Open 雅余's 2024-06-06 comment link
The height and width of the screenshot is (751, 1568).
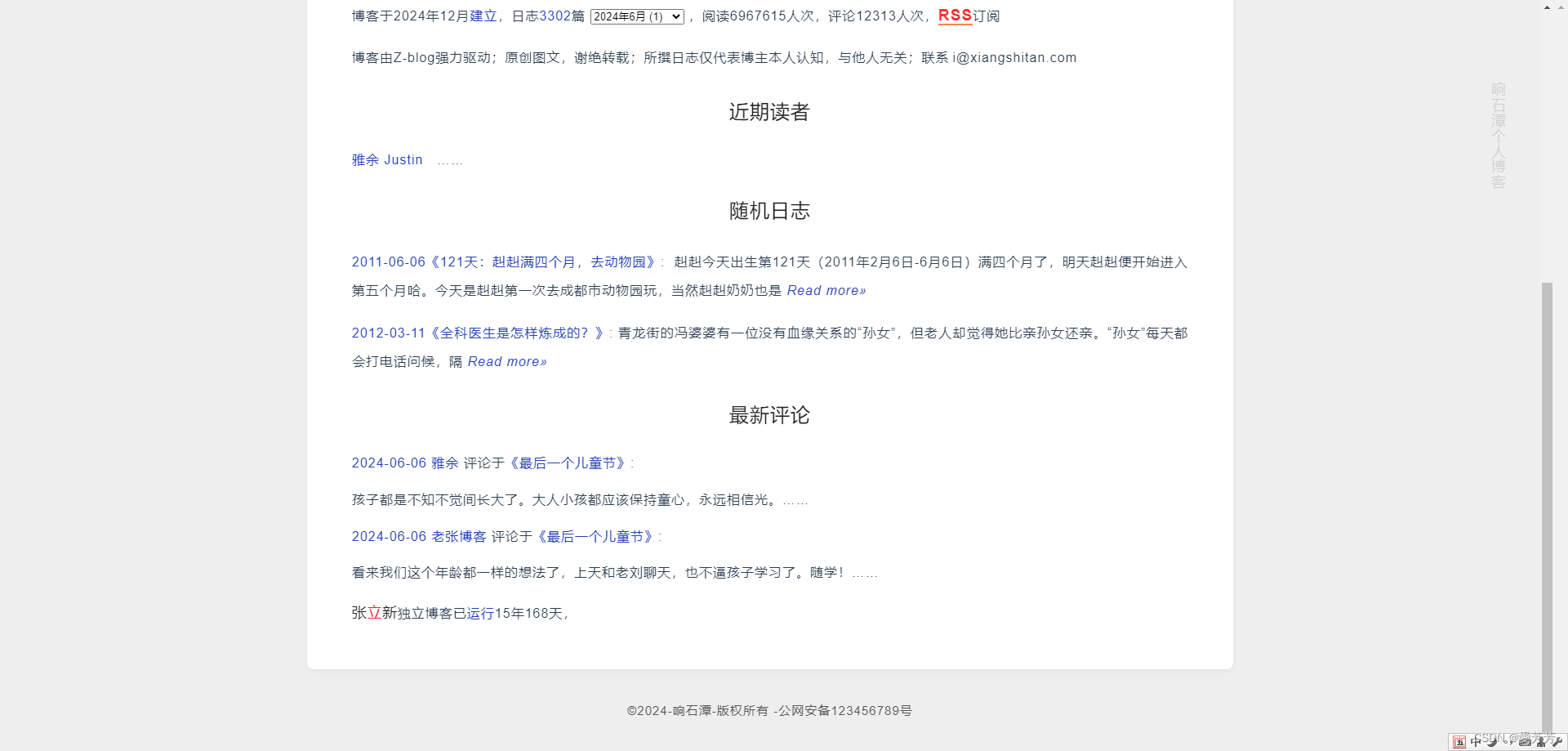tap(405, 463)
